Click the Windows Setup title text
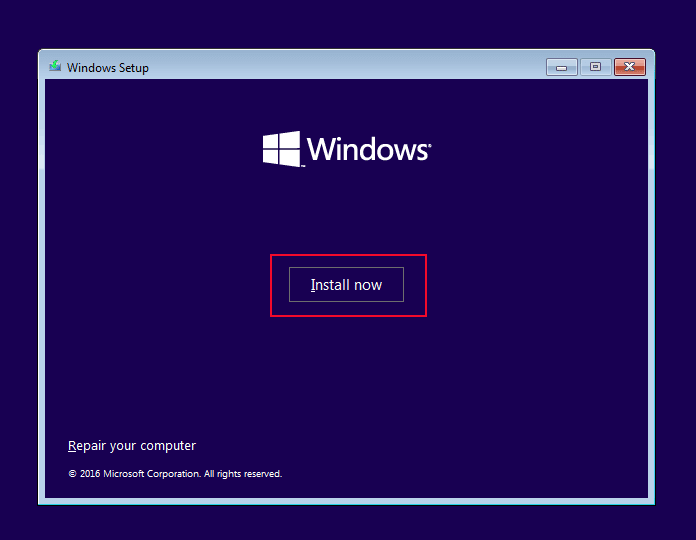Viewport: 696px width, 540px height. (107, 67)
